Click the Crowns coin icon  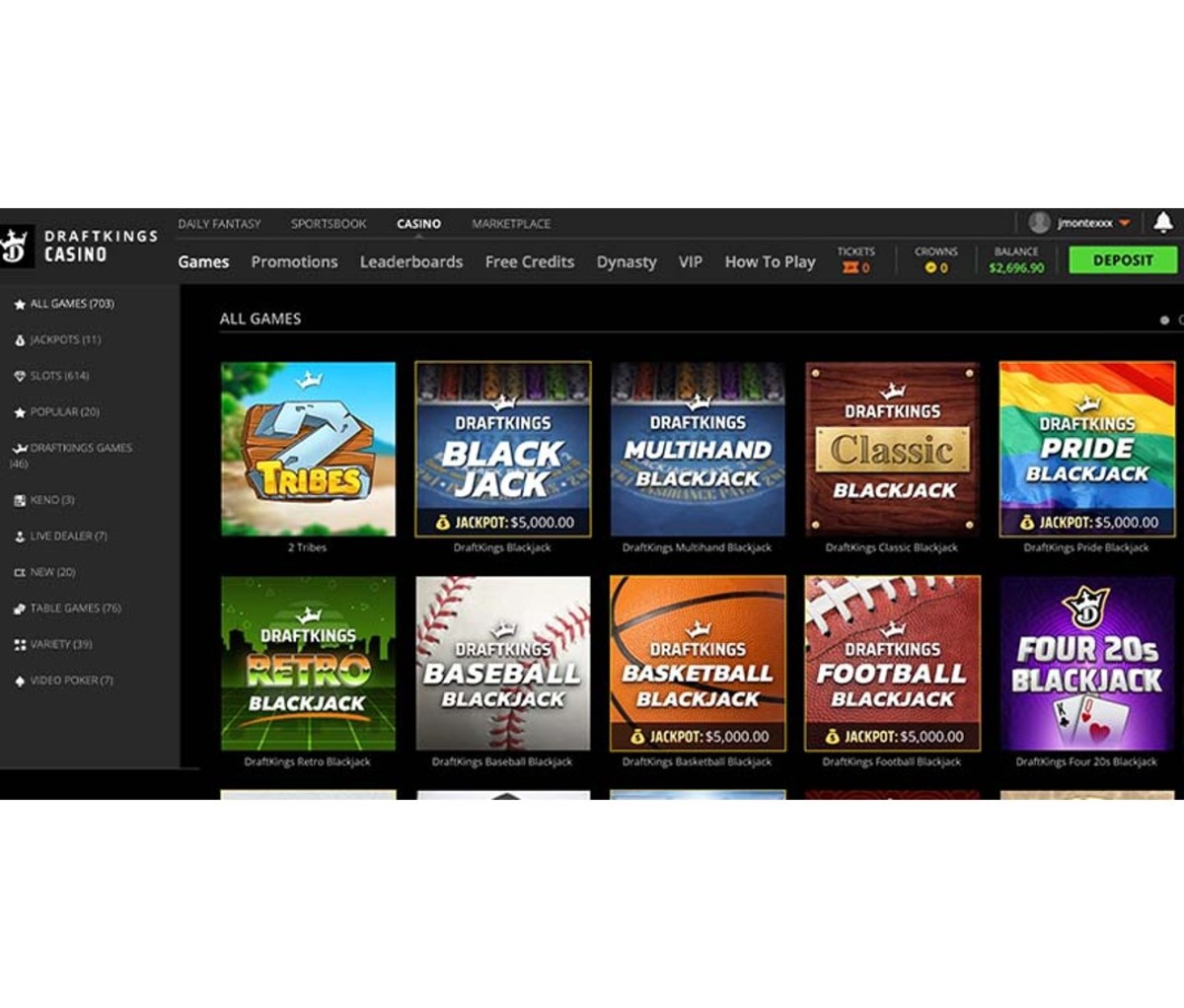929,268
